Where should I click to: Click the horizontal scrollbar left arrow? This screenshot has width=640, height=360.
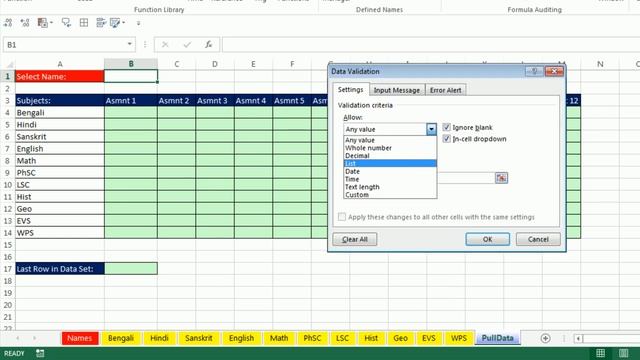click(578, 338)
